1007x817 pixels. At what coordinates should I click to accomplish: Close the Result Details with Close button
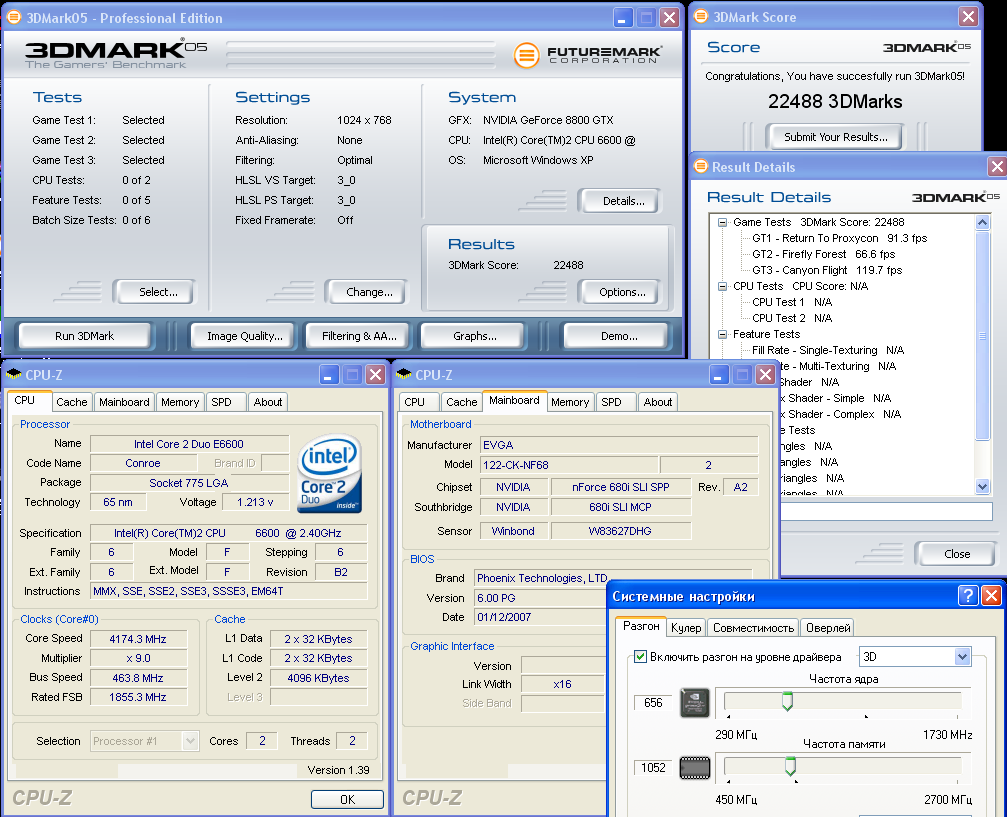957,554
